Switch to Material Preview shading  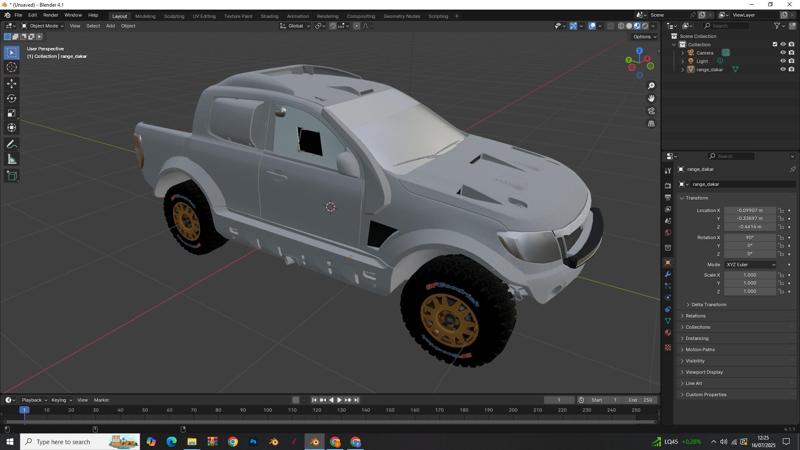point(637,26)
